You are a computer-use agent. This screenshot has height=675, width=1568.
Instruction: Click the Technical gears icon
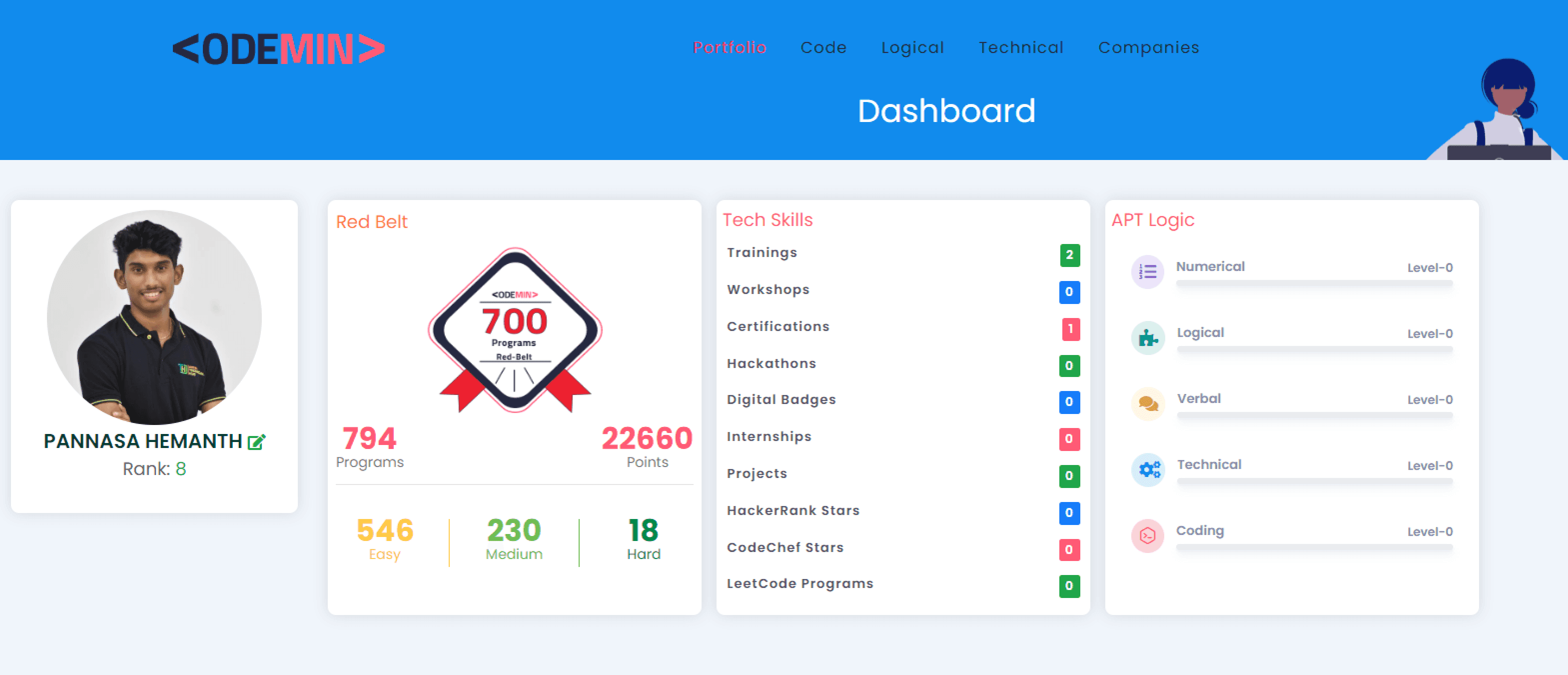[1147, 469]
